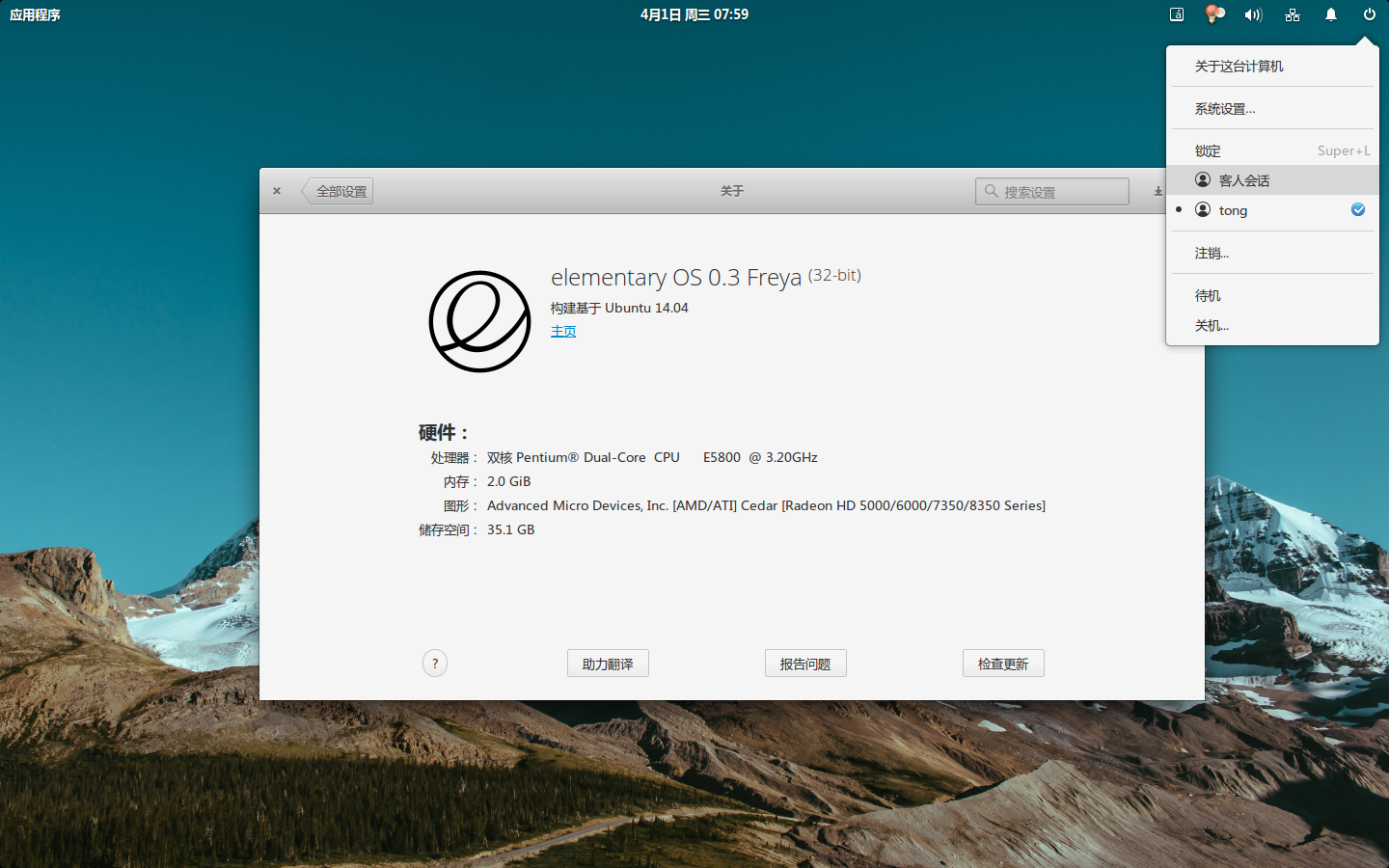Click the 储存空间 label
The image size is (1389, 868).
(x=448, y=529)
